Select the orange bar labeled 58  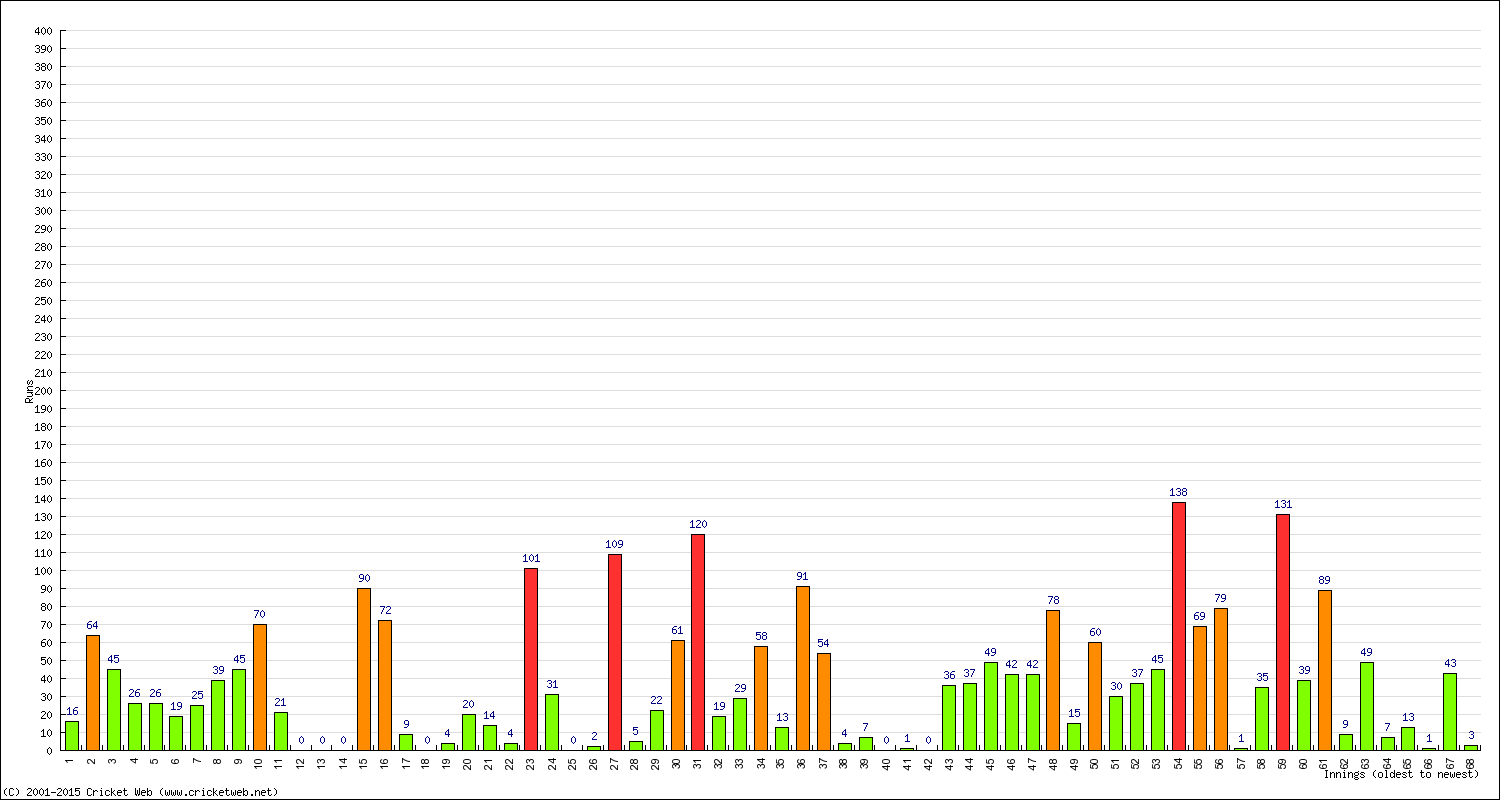761,698
